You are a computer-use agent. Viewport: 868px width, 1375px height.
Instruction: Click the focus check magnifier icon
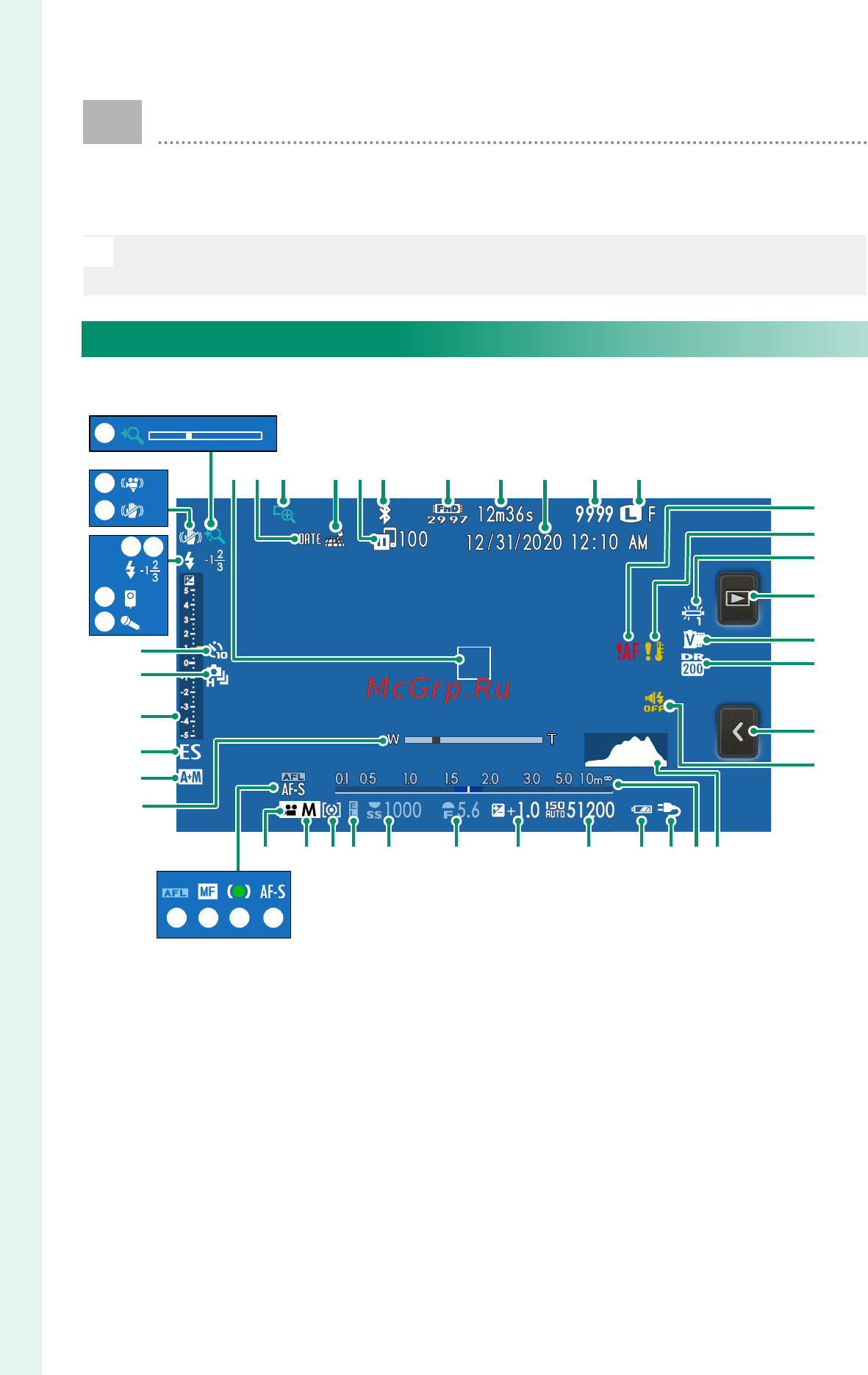pyautogui.click(x=284, y=513)
